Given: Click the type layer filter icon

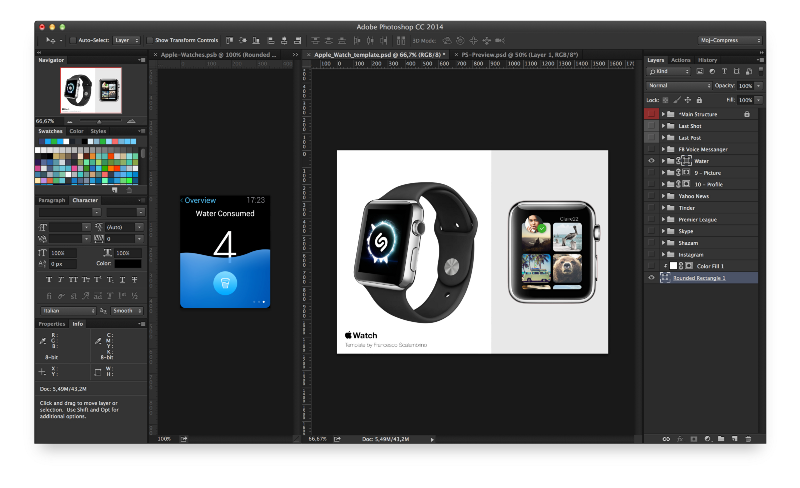Looking at the screenshot, I should pyautogui.click(x=724, y=71).
